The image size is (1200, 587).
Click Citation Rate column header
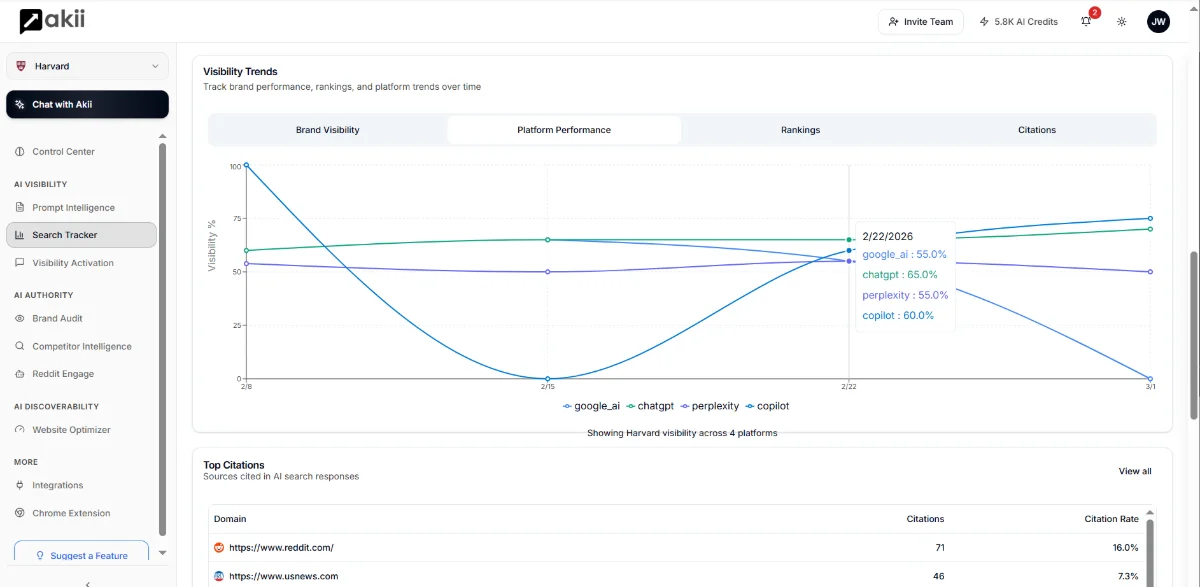click(x=1111, y=519)
